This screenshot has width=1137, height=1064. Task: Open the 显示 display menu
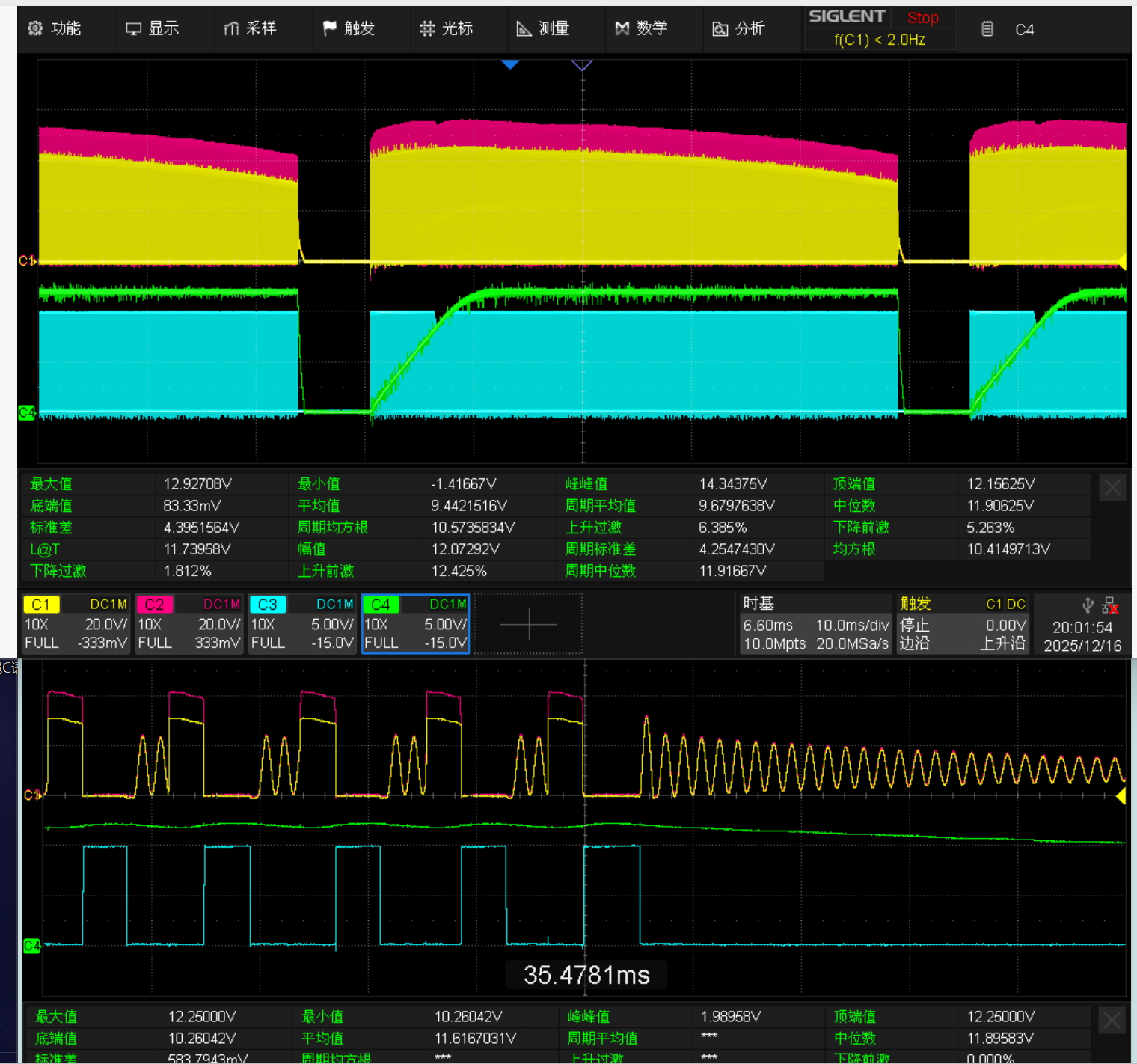(x=153, y=28)
